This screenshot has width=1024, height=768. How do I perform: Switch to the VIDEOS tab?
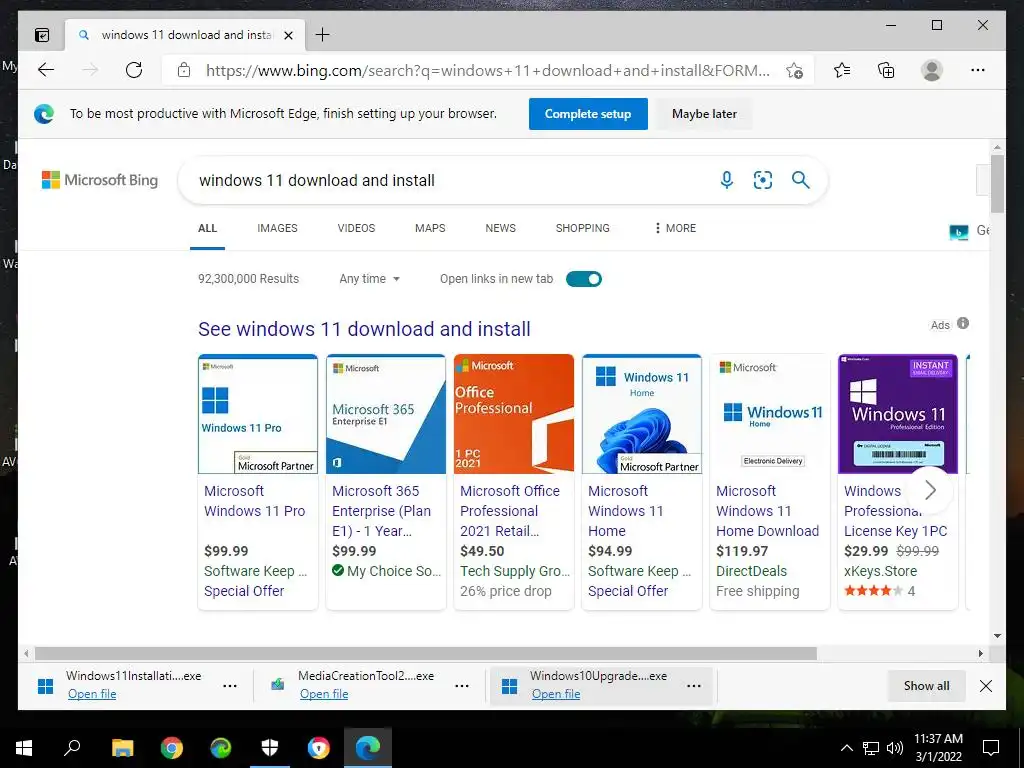pyautogui.click(x=356, y=228)
